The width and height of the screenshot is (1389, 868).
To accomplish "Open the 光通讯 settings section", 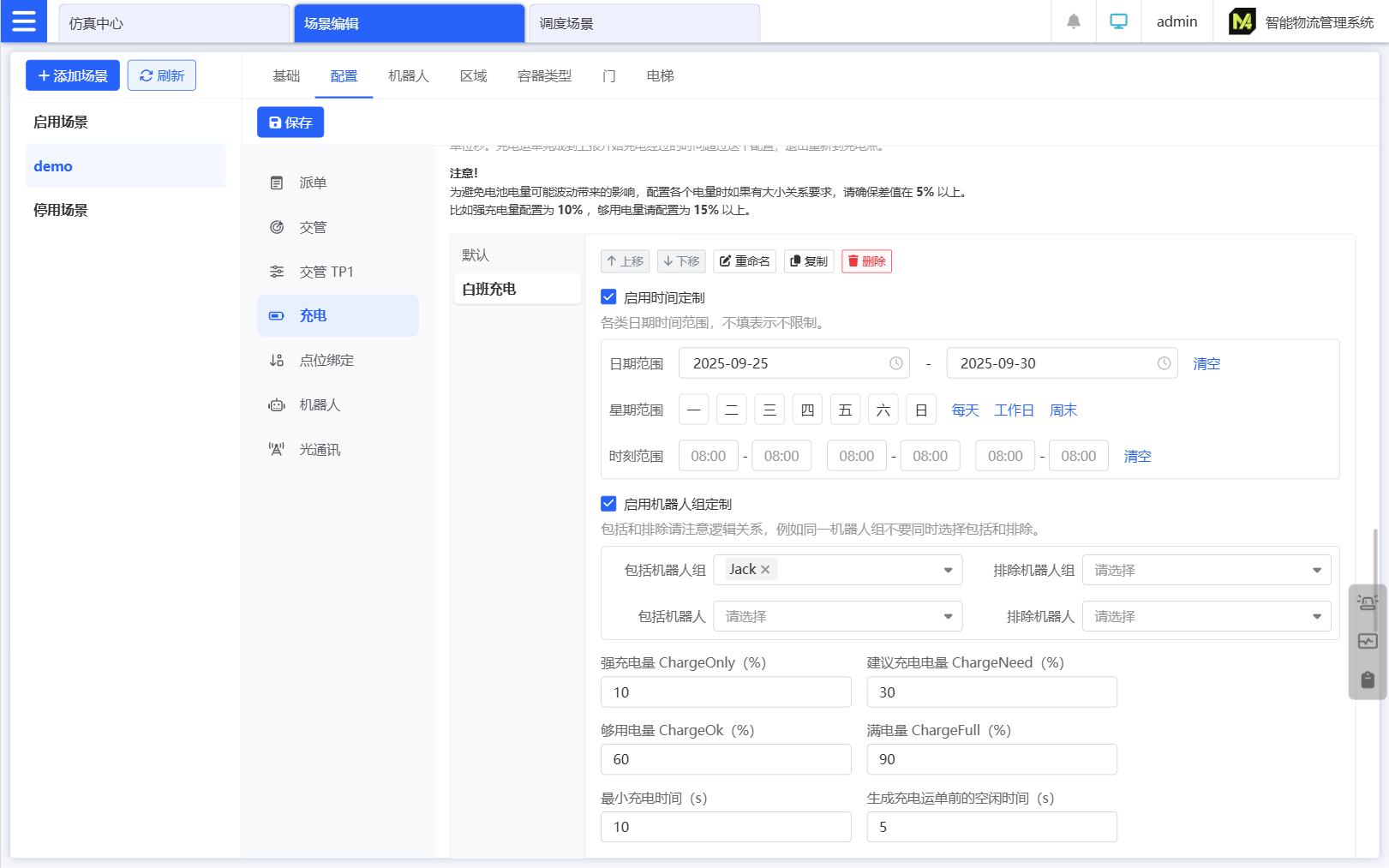I will point(319,449).
